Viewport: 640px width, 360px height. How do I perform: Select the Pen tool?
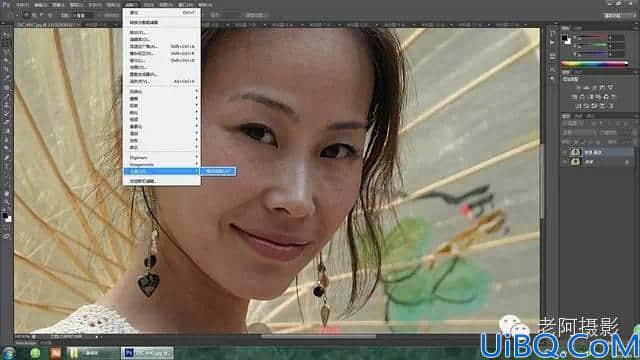[6, 158]
